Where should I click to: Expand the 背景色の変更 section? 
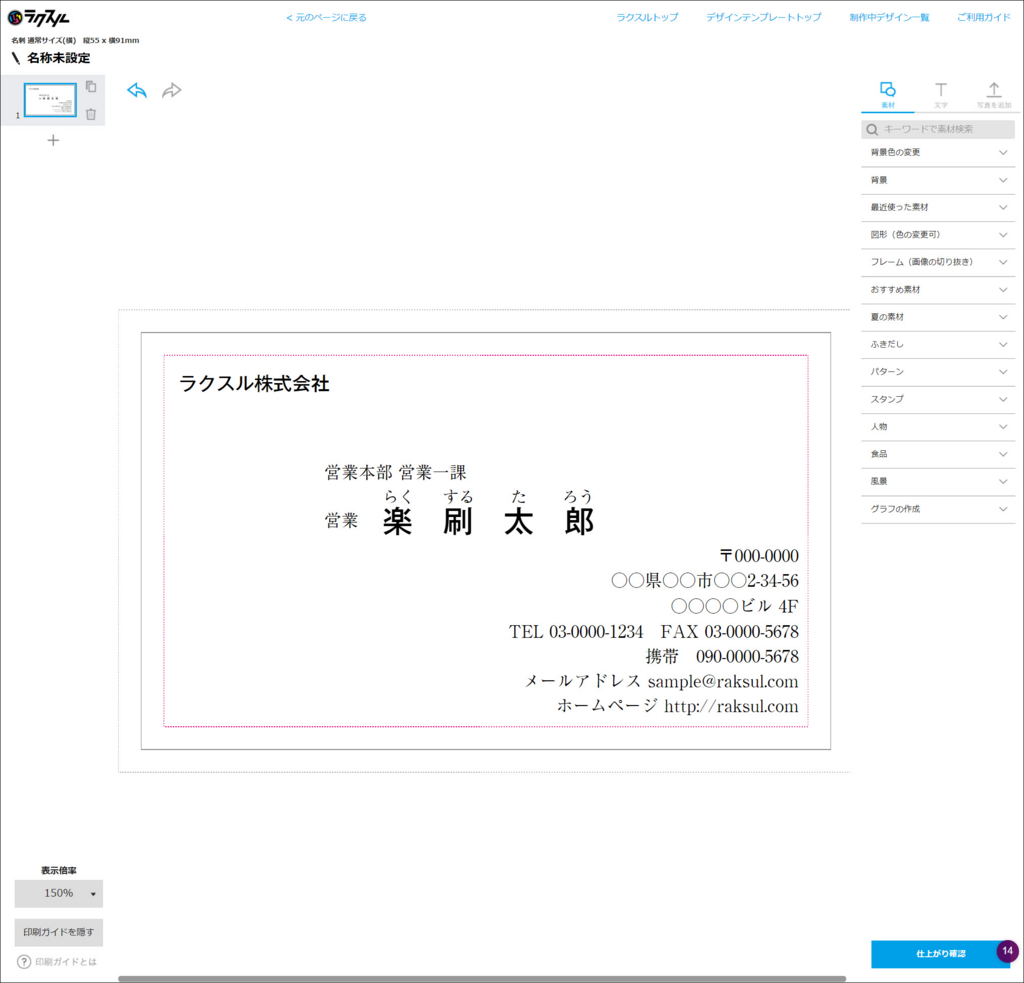tap(938, 152)
